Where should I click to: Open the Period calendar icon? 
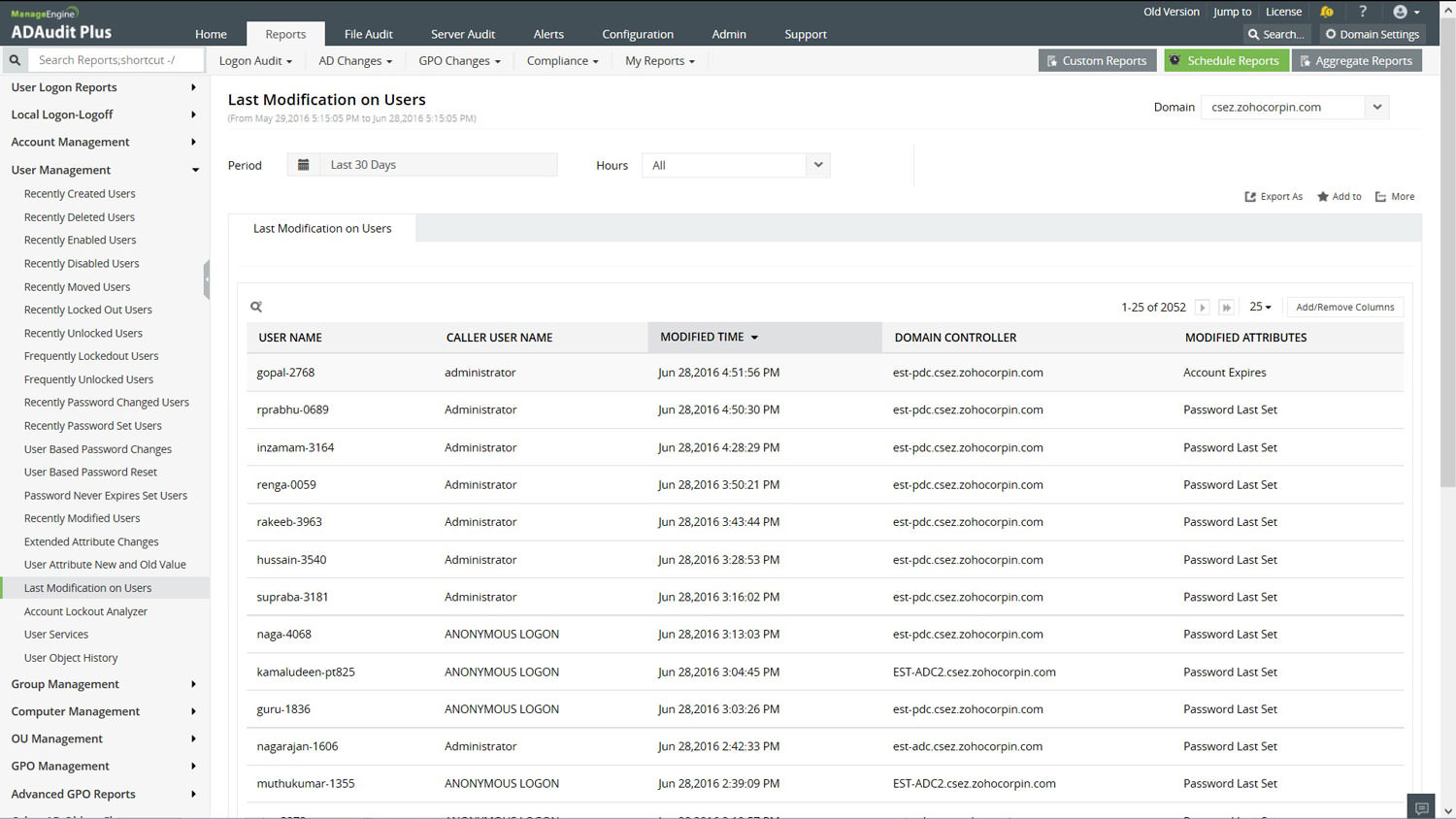303,165
